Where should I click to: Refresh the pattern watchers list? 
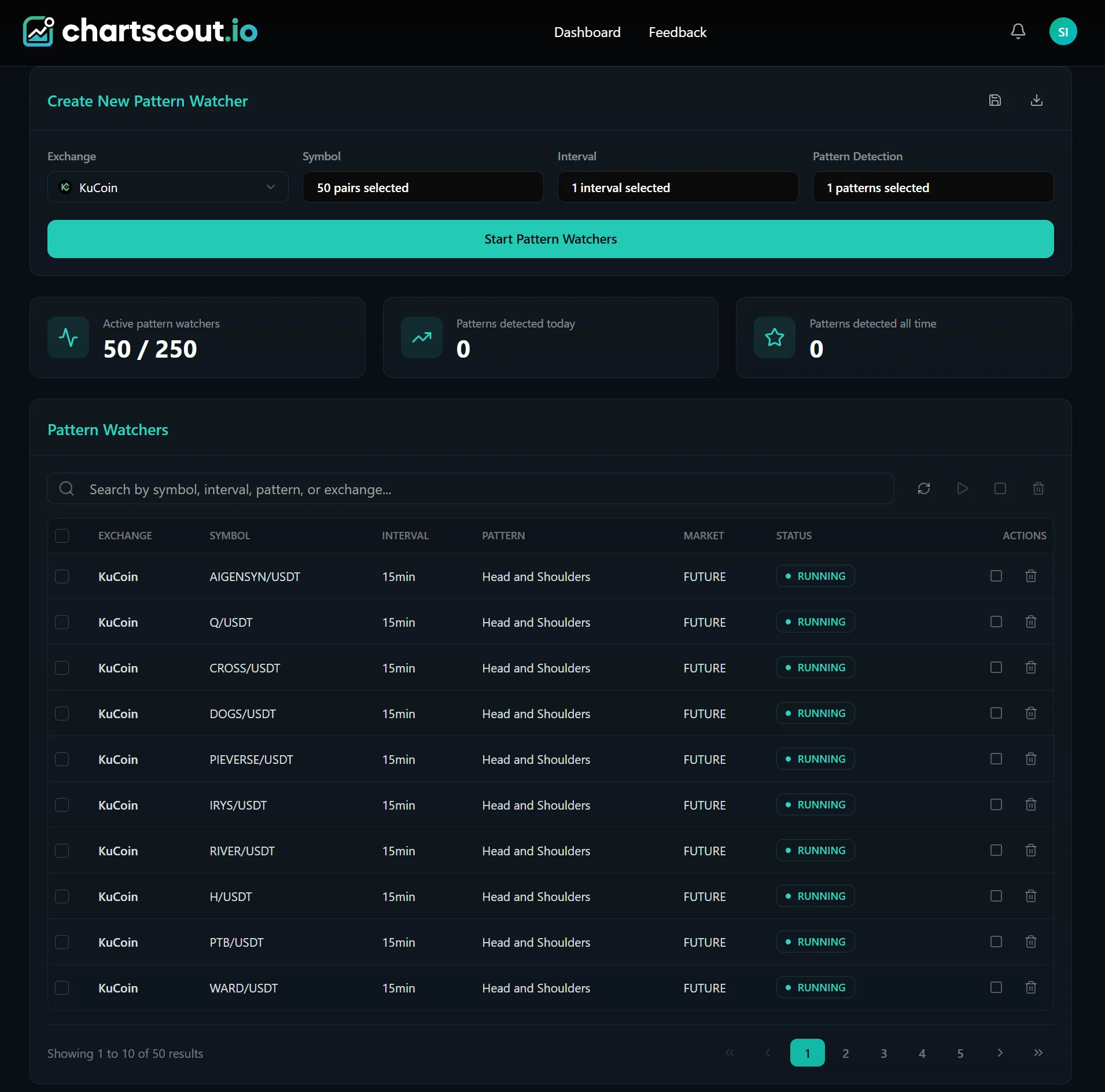pos(923,488)
